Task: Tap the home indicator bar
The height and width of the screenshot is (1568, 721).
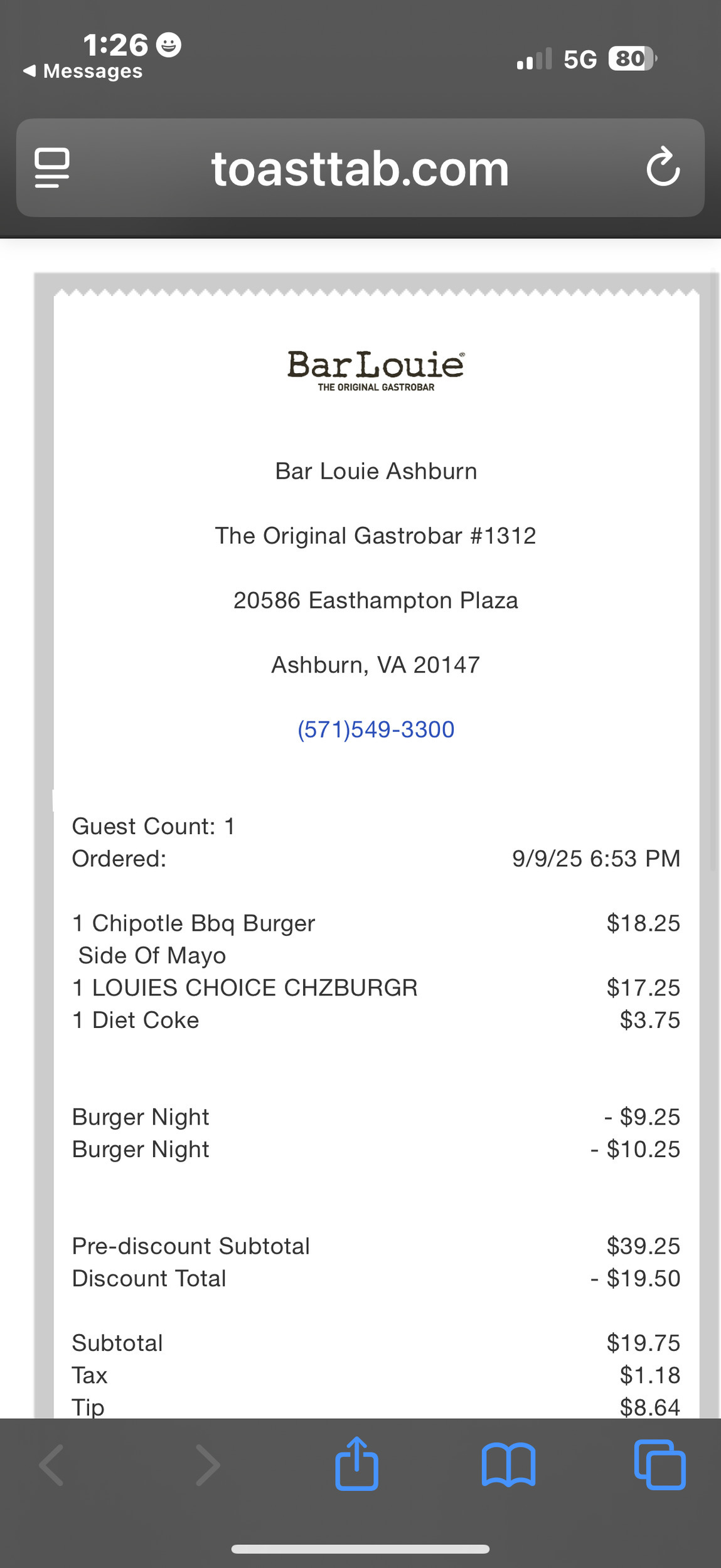Action: [x=360, y=1549]
